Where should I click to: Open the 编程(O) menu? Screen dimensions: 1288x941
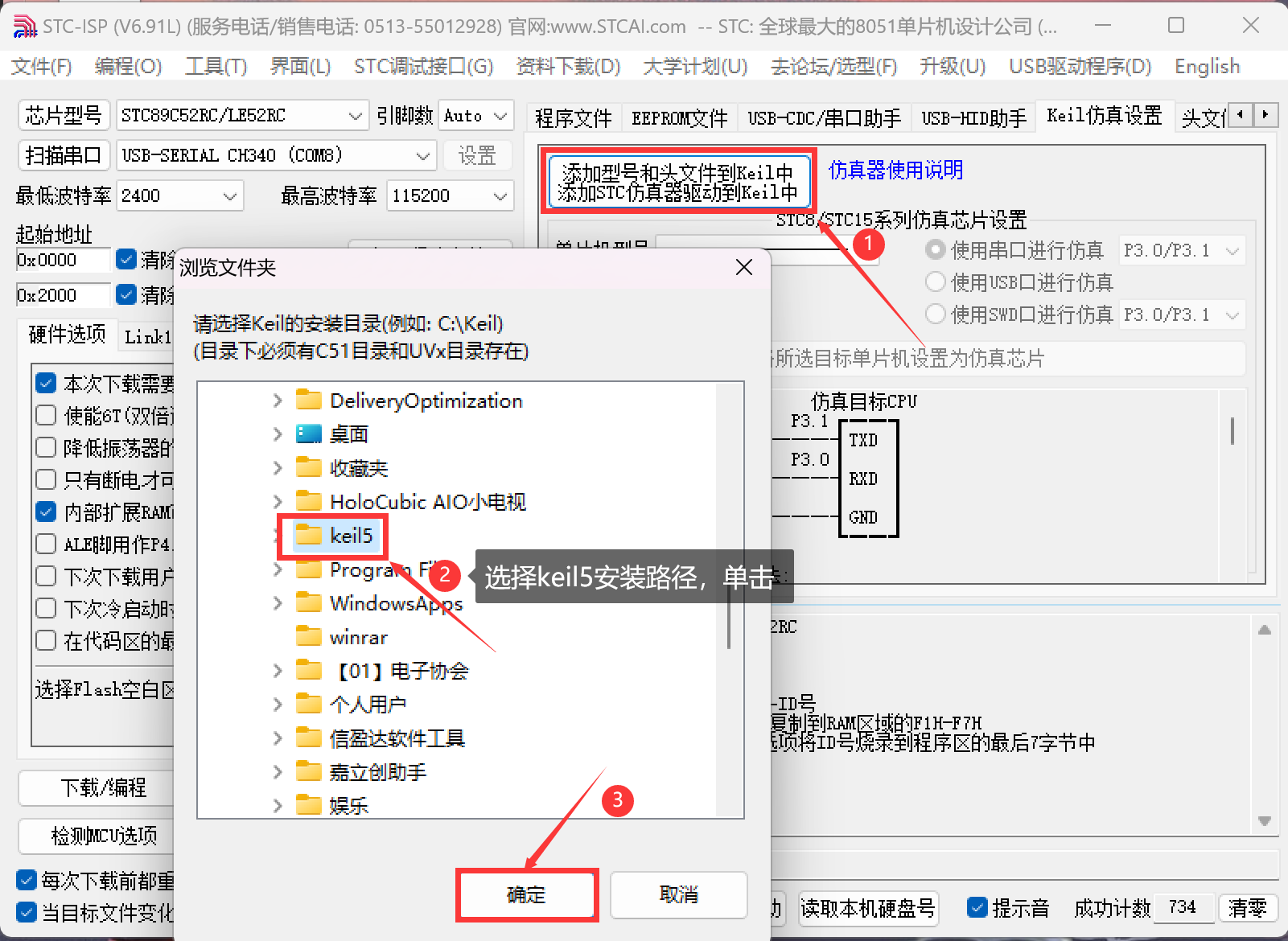[128, 66]
